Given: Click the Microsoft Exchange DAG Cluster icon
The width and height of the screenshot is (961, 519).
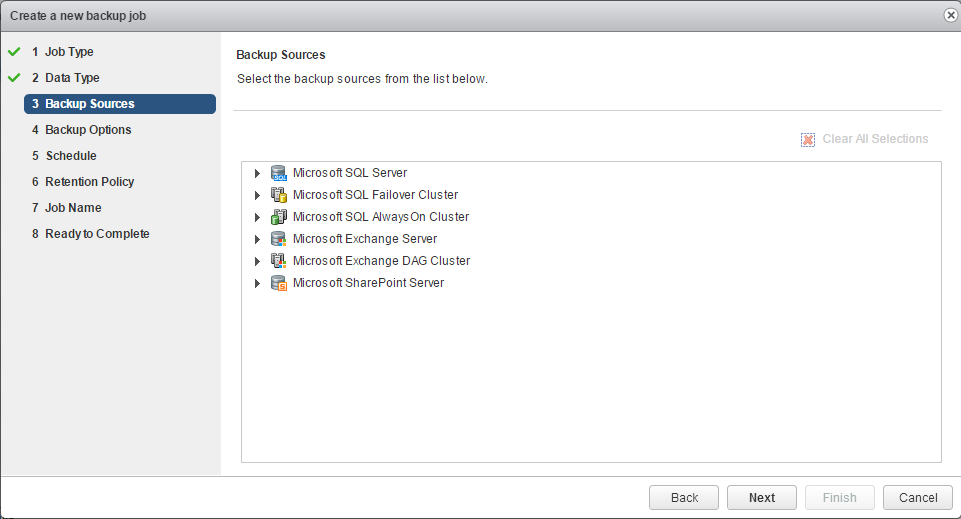Looking at the screenshot, I should (x=279, y=261).
